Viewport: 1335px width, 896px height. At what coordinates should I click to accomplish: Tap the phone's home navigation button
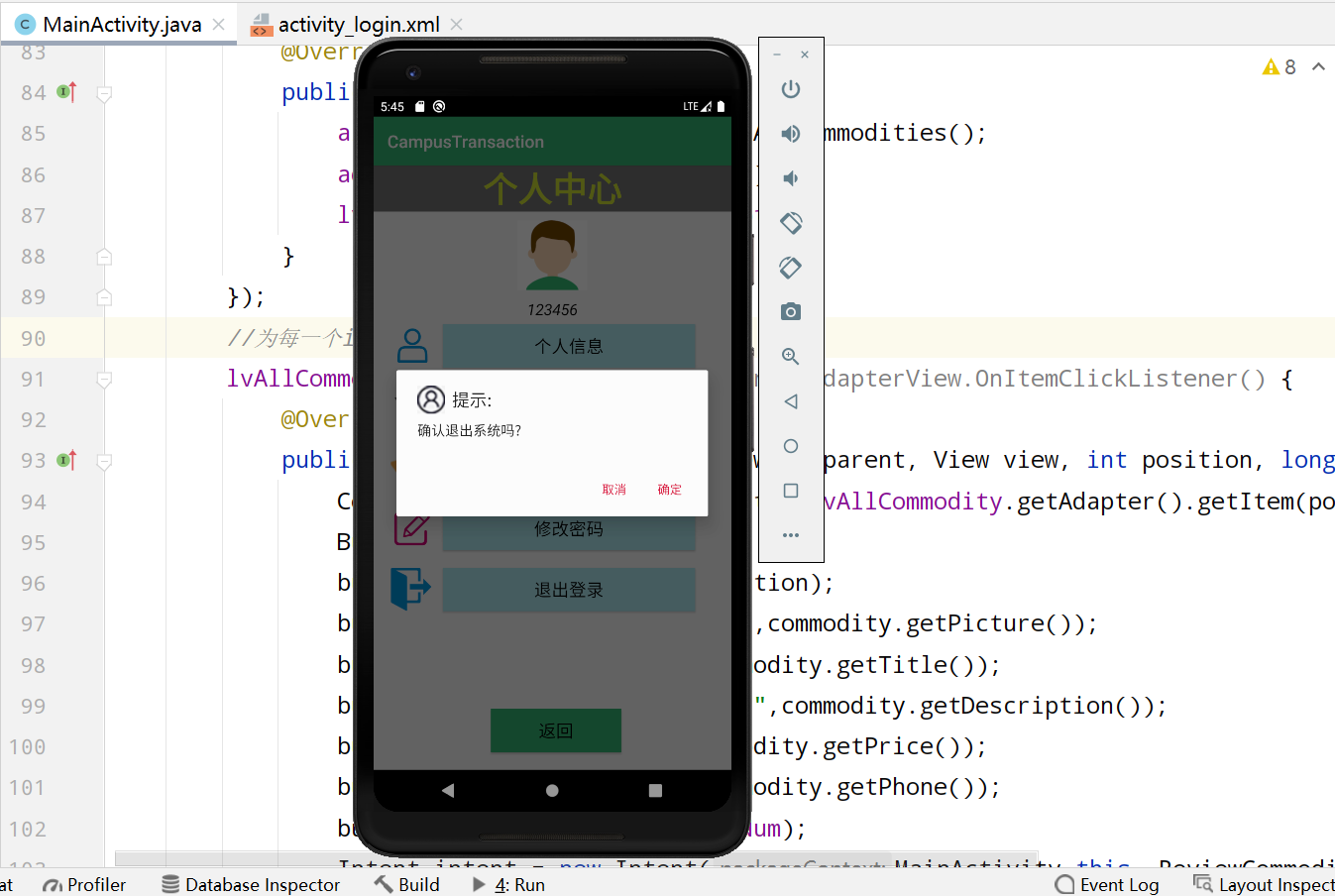[552, 790]
